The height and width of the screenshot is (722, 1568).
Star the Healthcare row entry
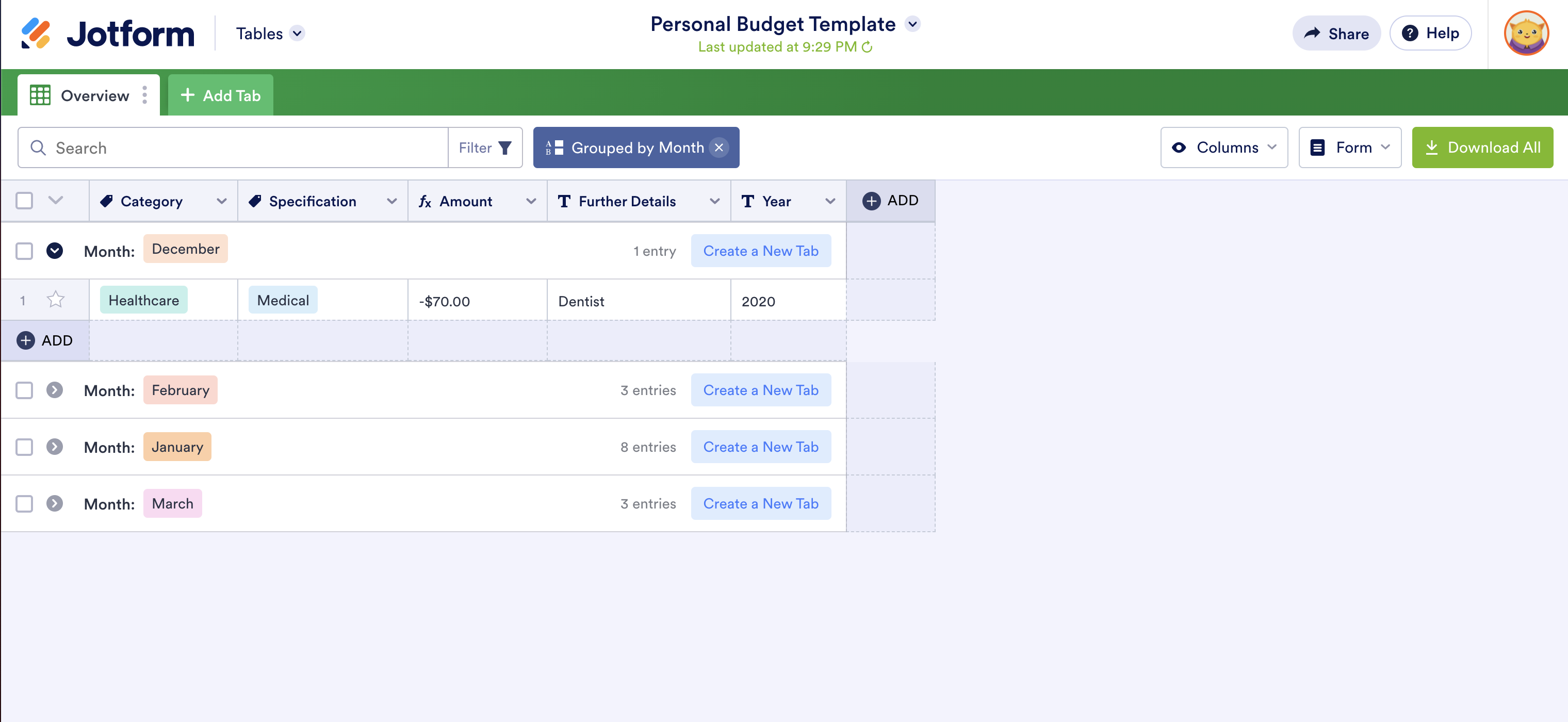55,300
